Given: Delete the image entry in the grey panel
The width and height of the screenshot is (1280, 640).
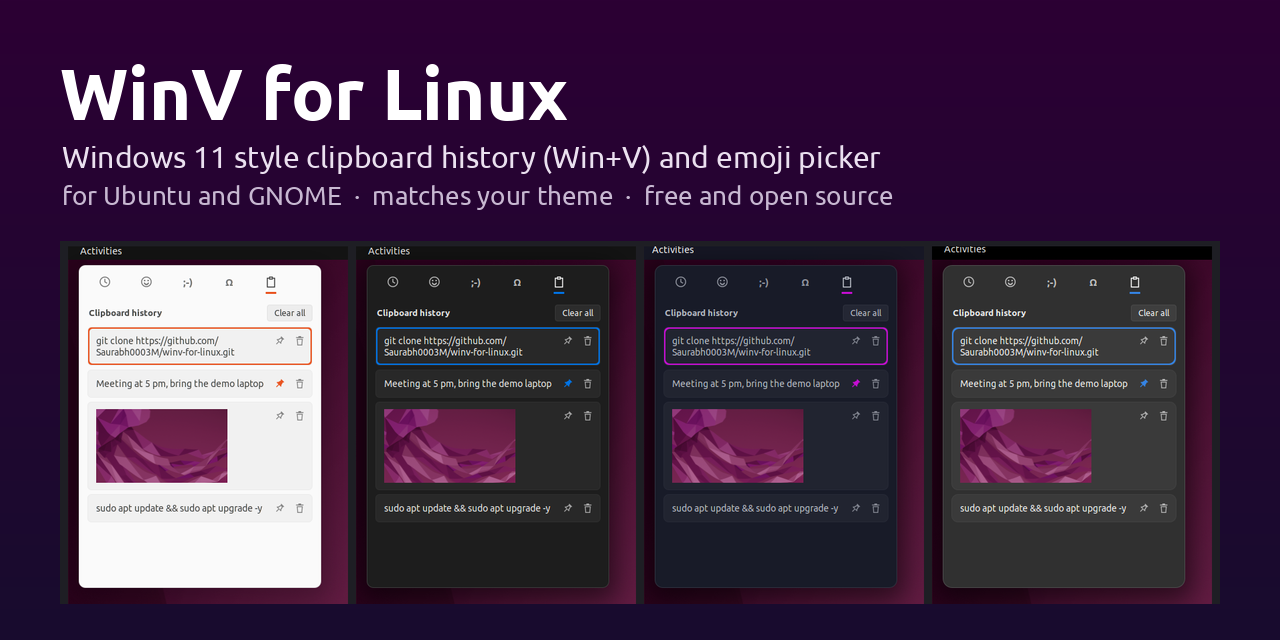Looking at the screenshot, I should point(1164,416).
